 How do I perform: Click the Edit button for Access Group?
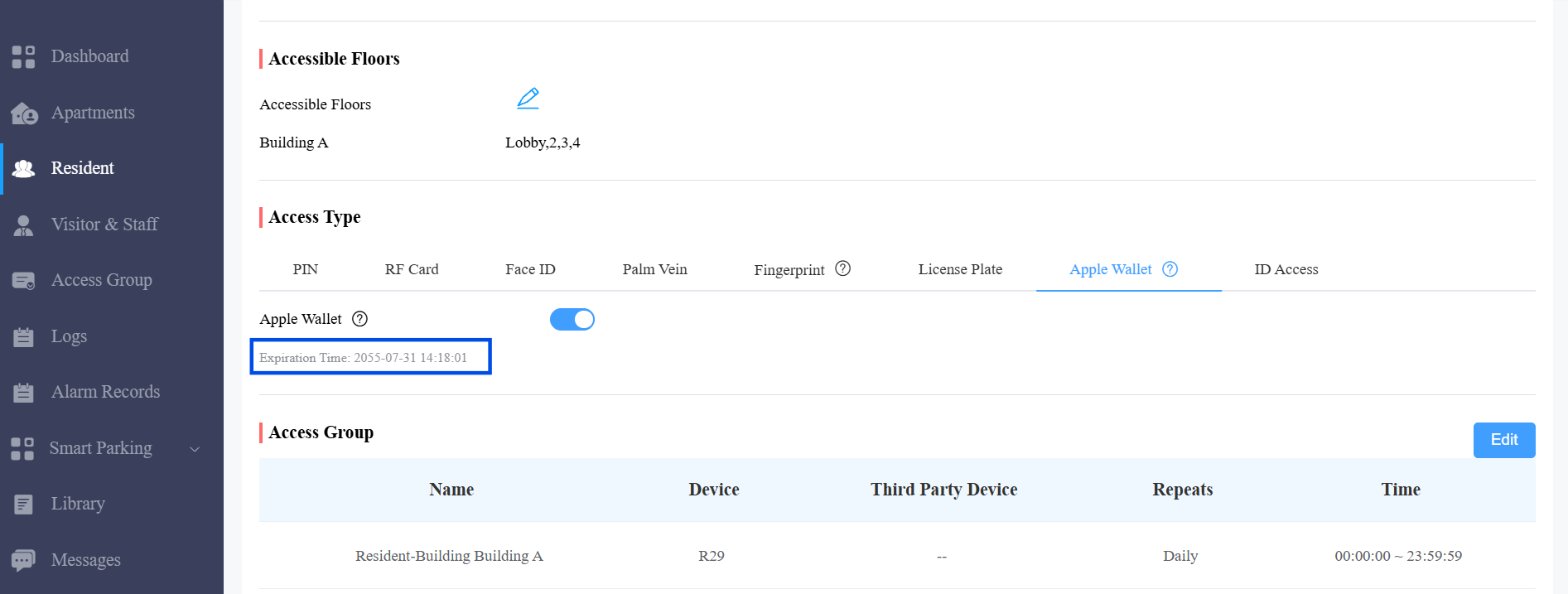pyautogui.click(x=1503, y=440)
